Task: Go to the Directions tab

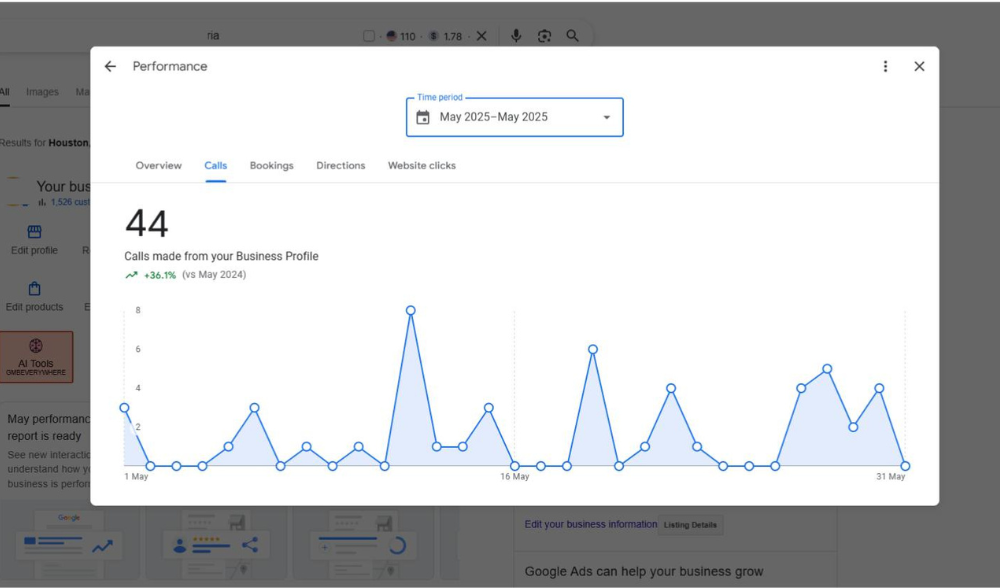Action: tap(341, 166)
